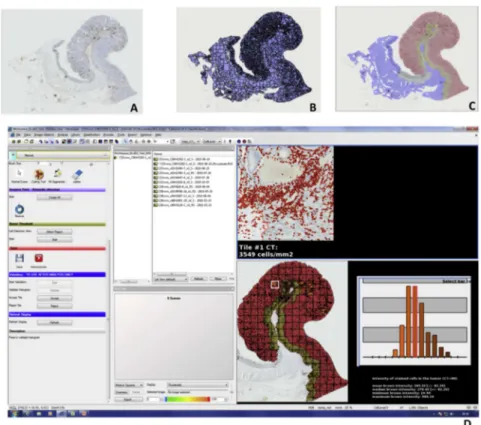This screenshot has width=481, height=425.
Task: Open the yellow-bordered dropdown atop left panel
Action: coord(63,155)
